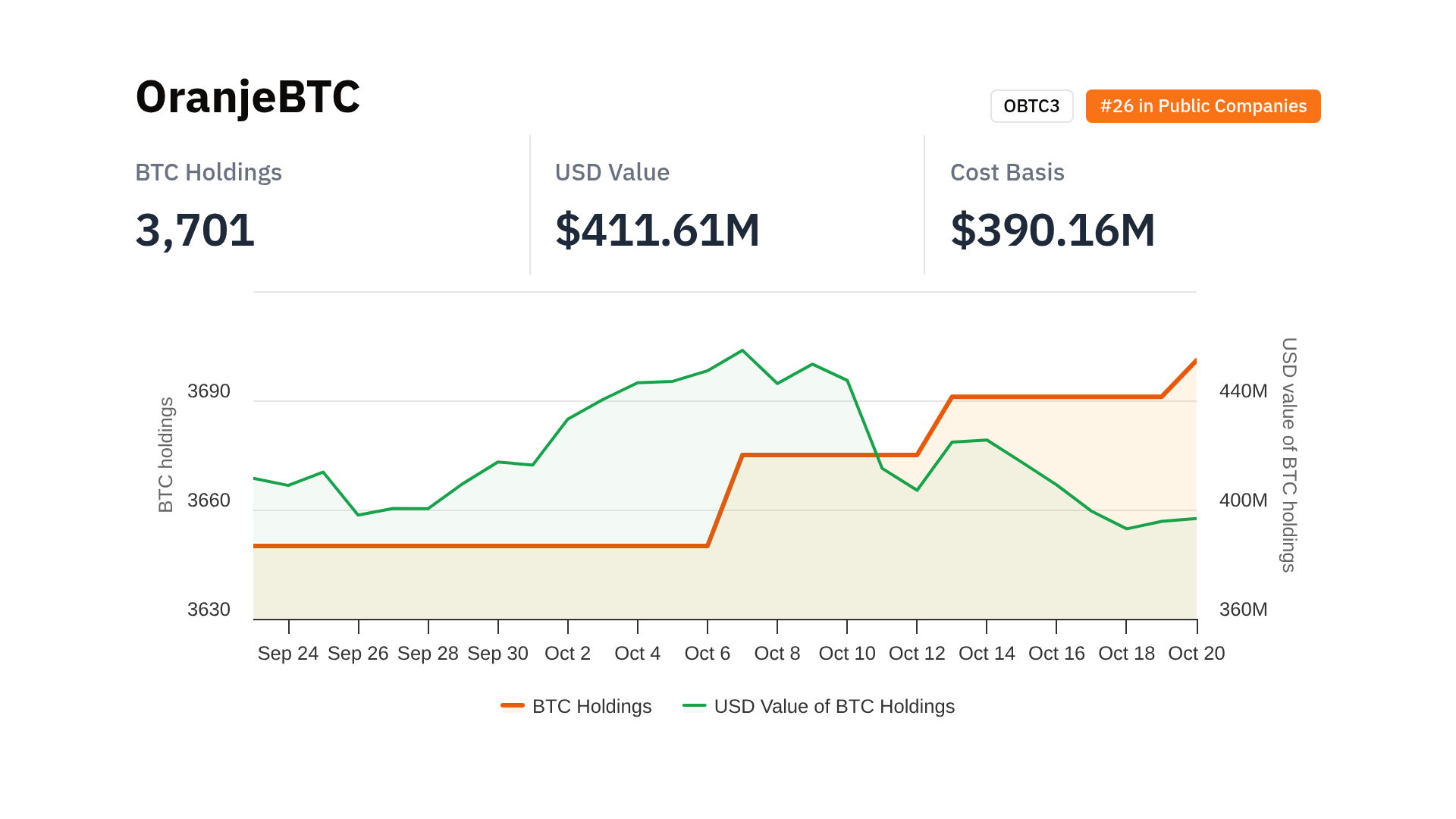This screenshot has width=1456, height=819.
Task: Click the BTC holdings vertical axis title
Action: (165, 455)
